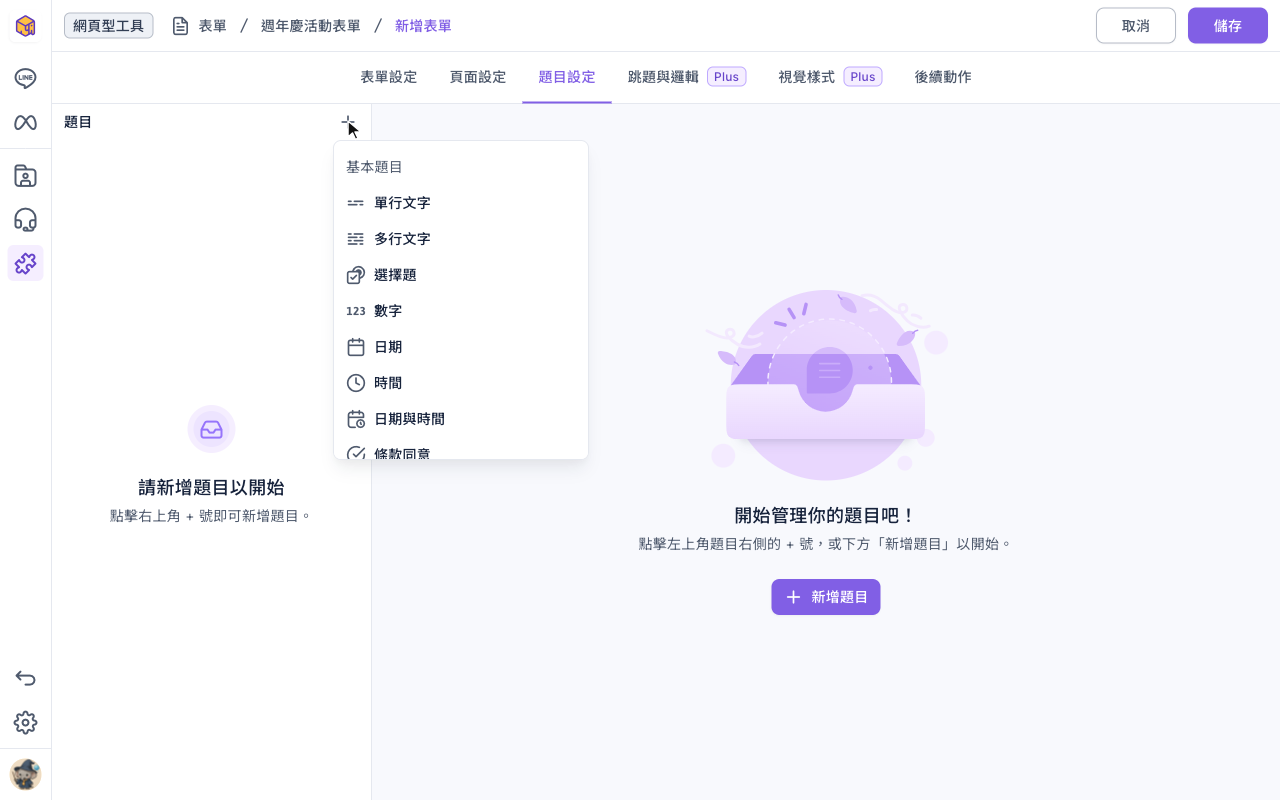
Task: Click the 多行文字 lines icon
Action: [x=355, y=239]
